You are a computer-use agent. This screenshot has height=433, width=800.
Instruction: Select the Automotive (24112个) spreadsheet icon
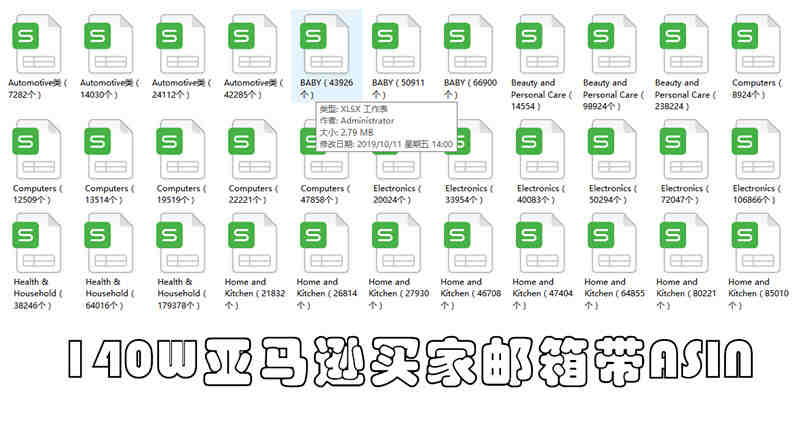(x=181, y=44)
